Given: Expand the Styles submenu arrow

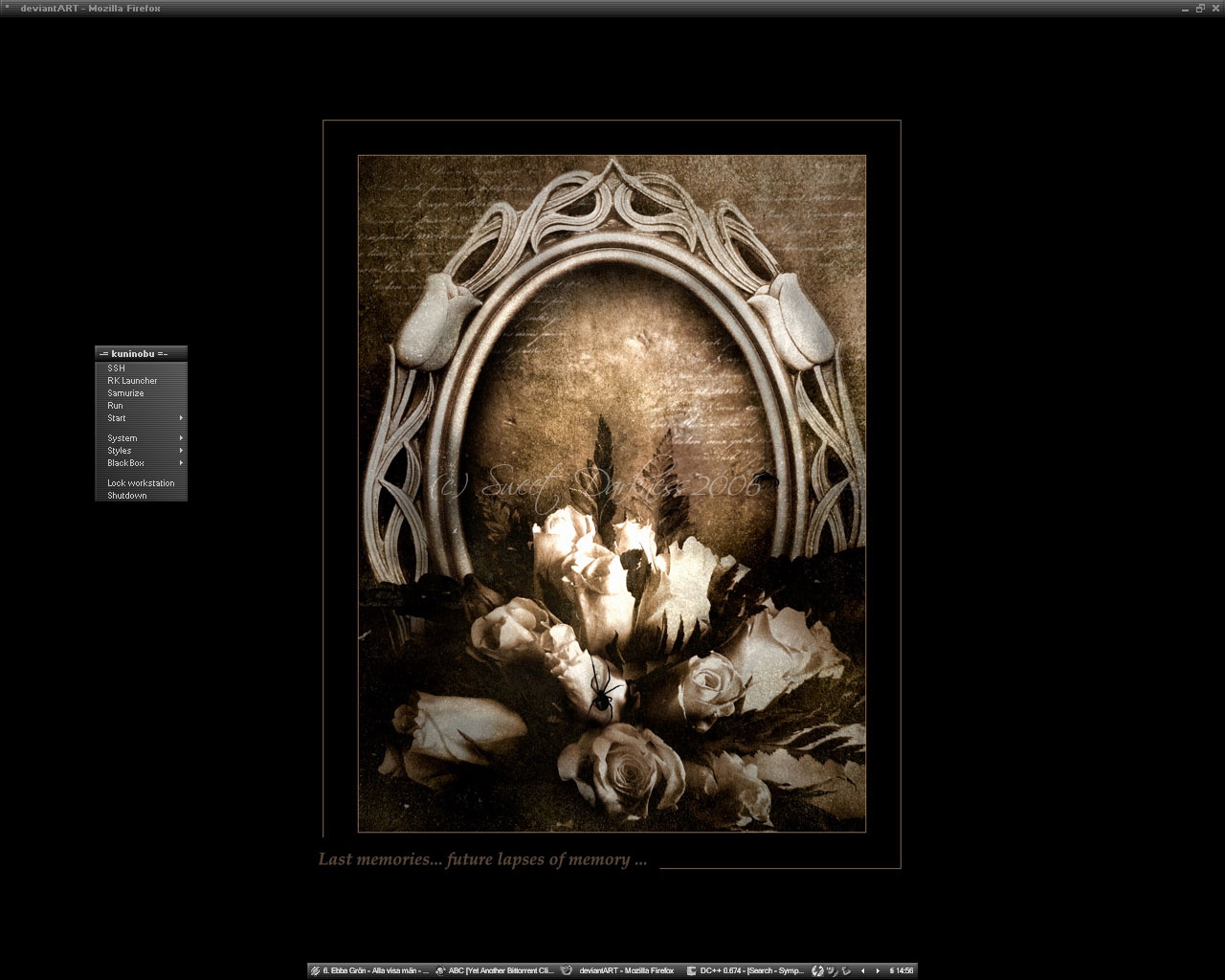Looking at the screenshot, I should click(181, 451).
